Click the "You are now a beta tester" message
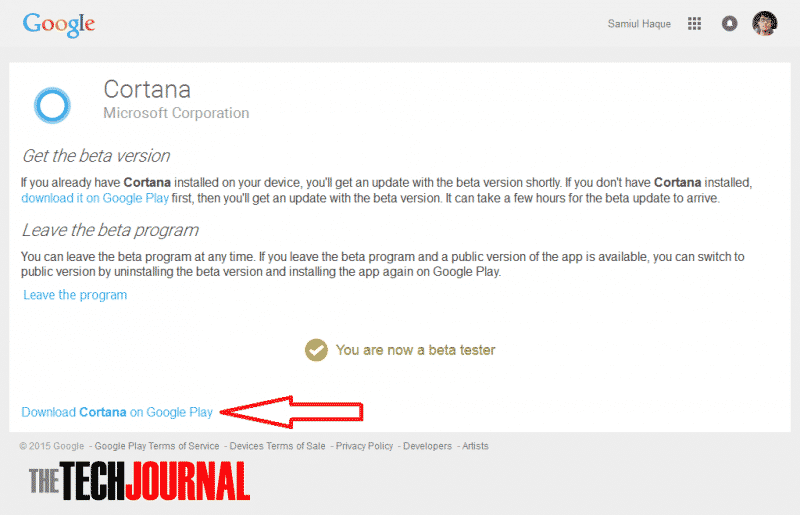The height and width of the screenshot is (515, 800). pos(415,350)
